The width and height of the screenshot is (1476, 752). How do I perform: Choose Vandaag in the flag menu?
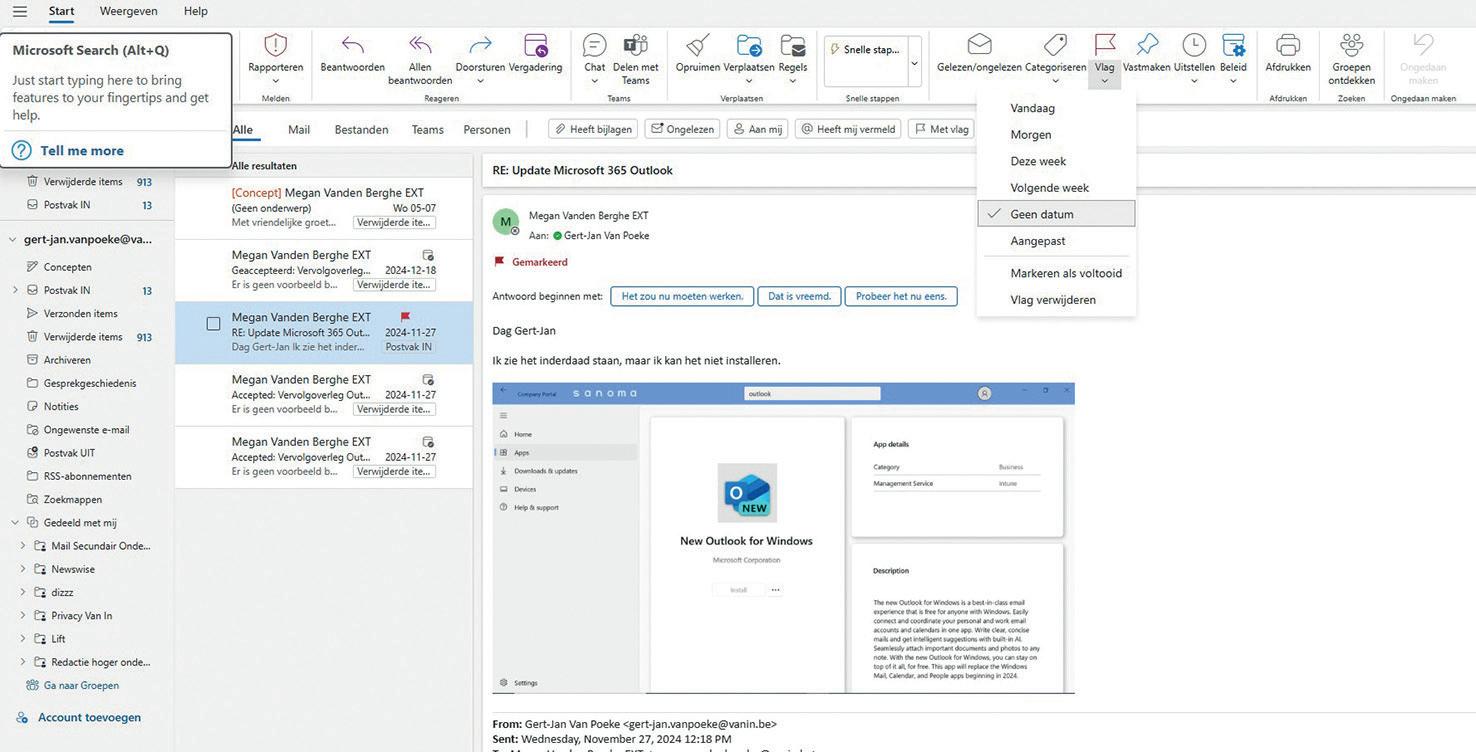tap(1056, 108)
